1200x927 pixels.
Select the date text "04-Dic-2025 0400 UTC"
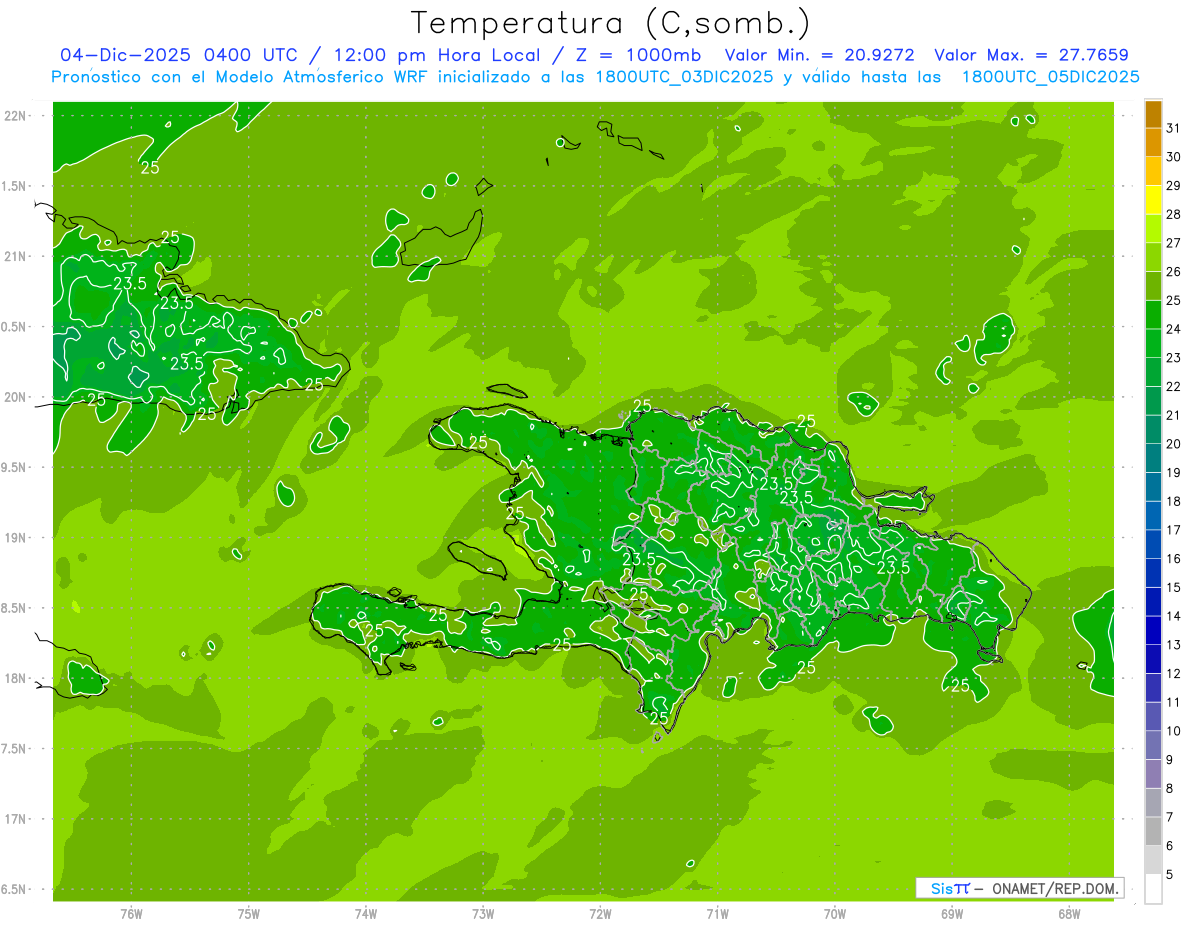click(x=183, y=55)
